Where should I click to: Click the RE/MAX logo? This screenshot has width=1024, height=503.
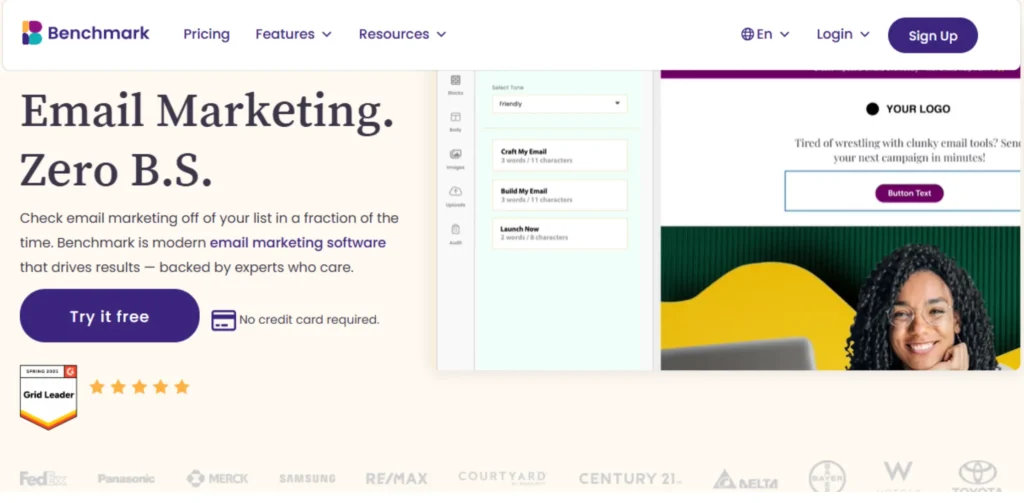(396, 479)
